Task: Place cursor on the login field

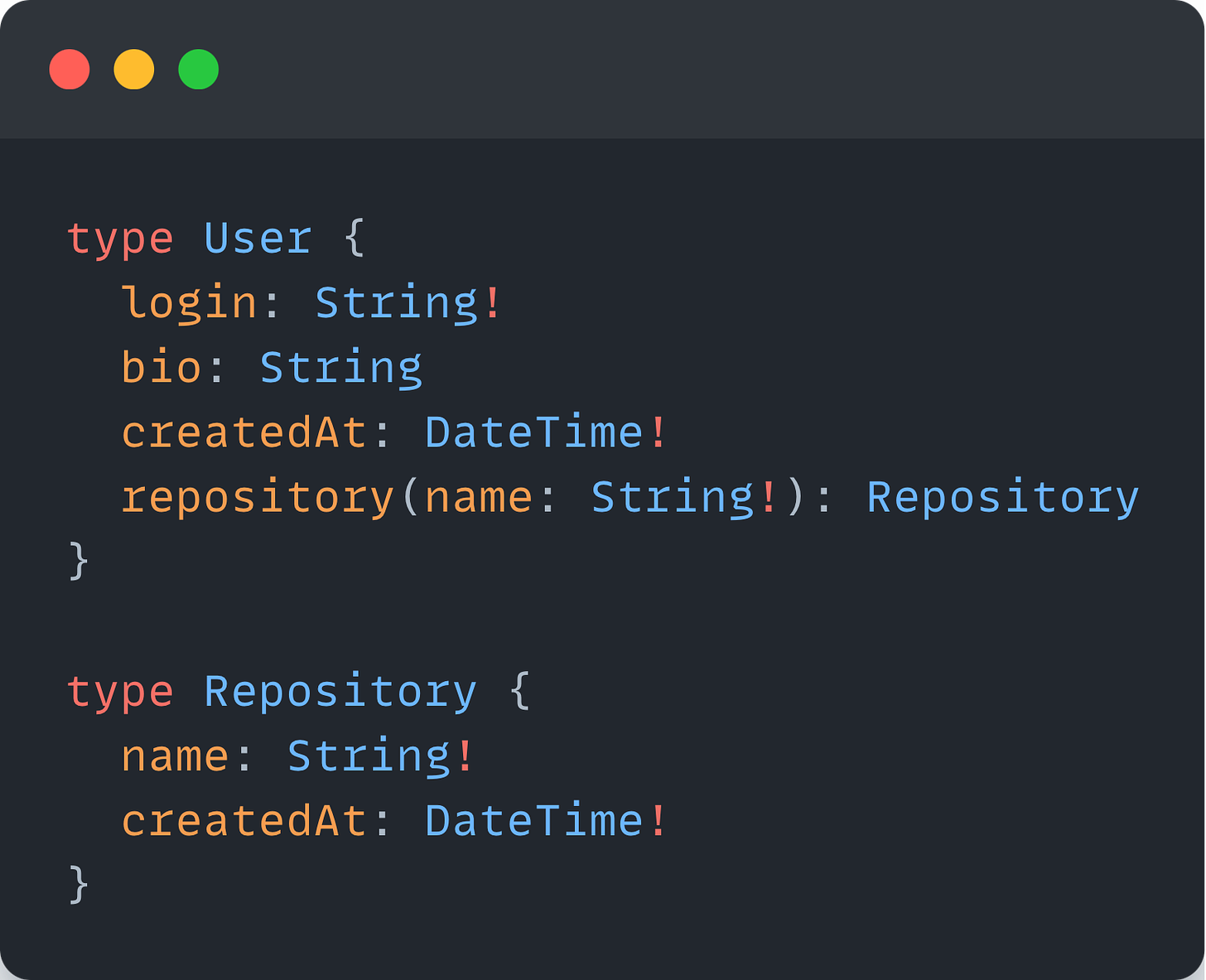Action: pos(190,303)
